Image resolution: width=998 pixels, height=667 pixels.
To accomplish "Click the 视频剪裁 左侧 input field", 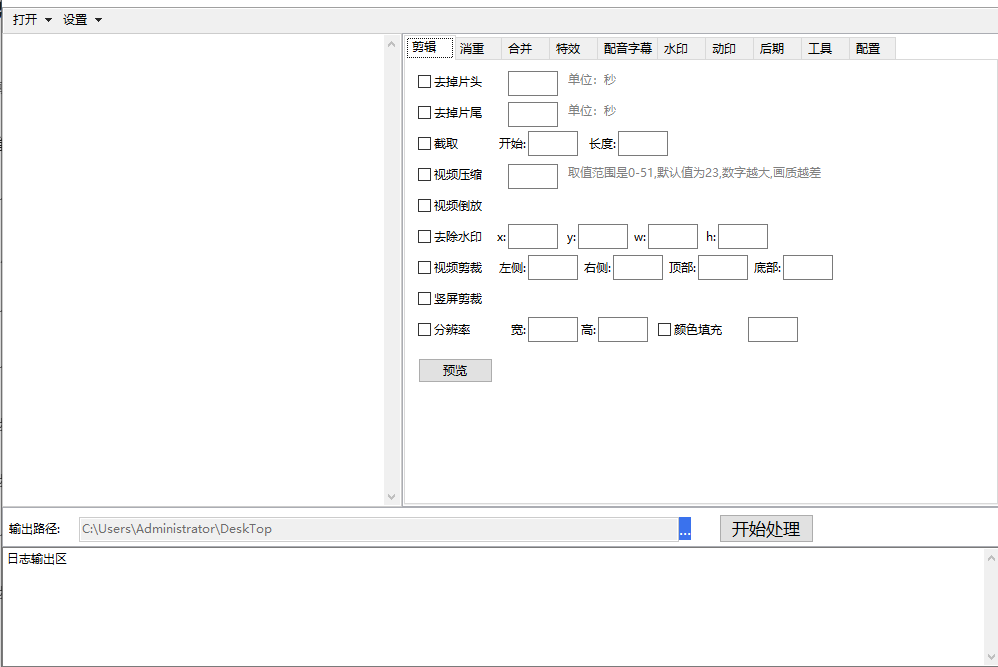I will [x=553, y=268].
